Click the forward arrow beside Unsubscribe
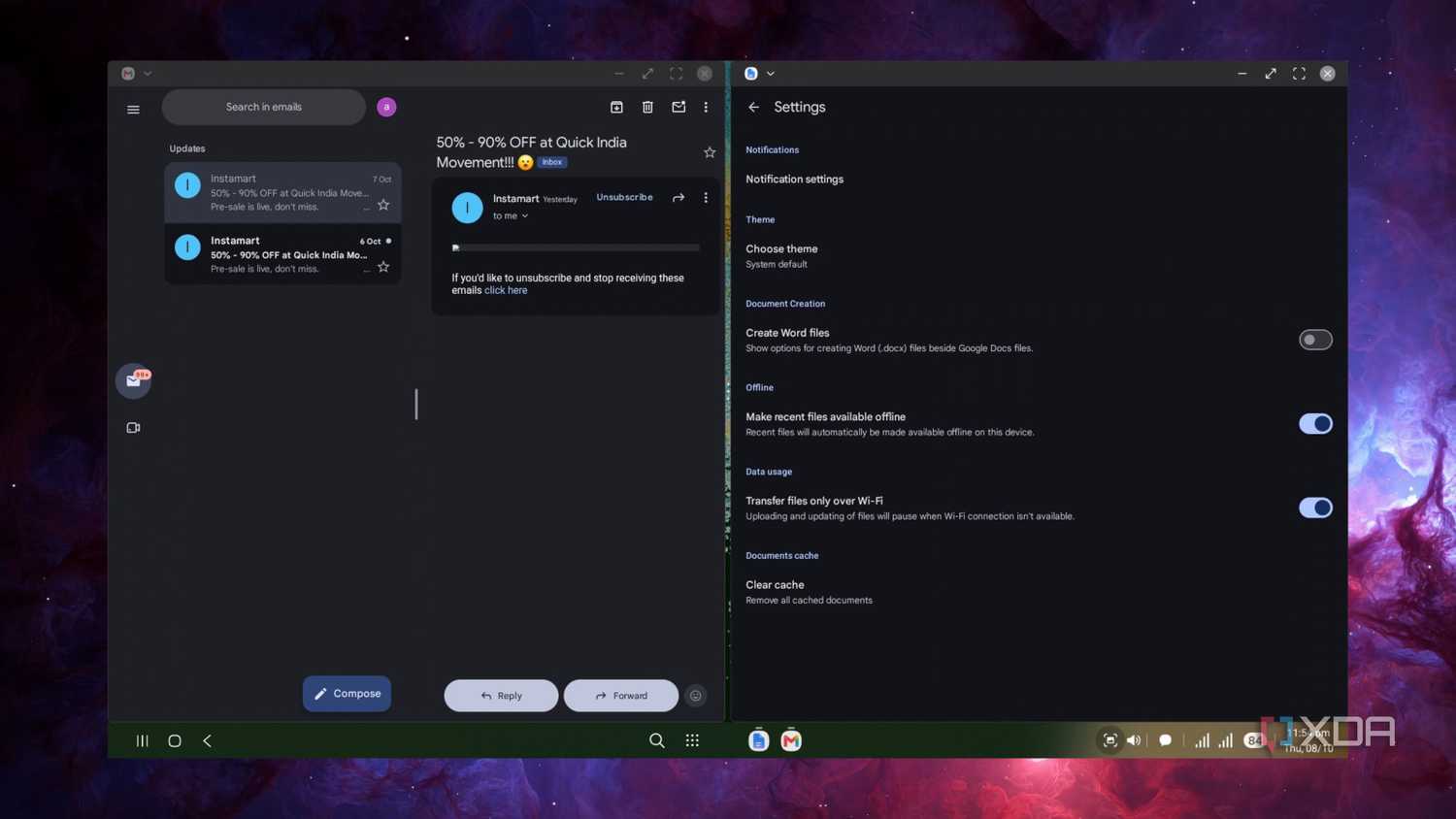The image size is (1456, 819). pos(678,197)
